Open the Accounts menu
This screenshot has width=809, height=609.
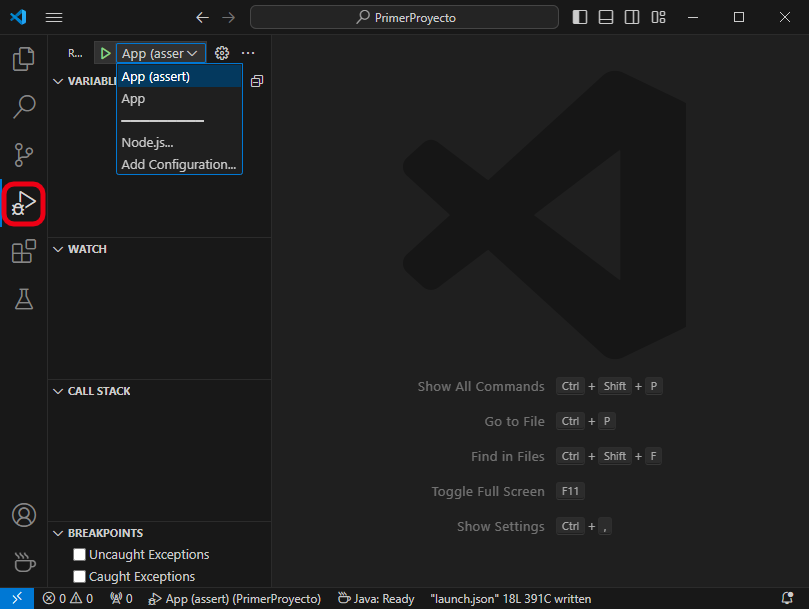pos(24,515)
